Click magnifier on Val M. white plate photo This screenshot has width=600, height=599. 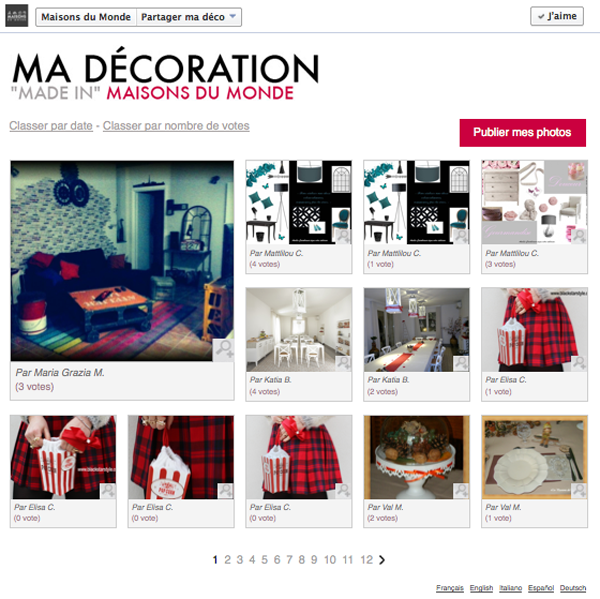point(579,490)
